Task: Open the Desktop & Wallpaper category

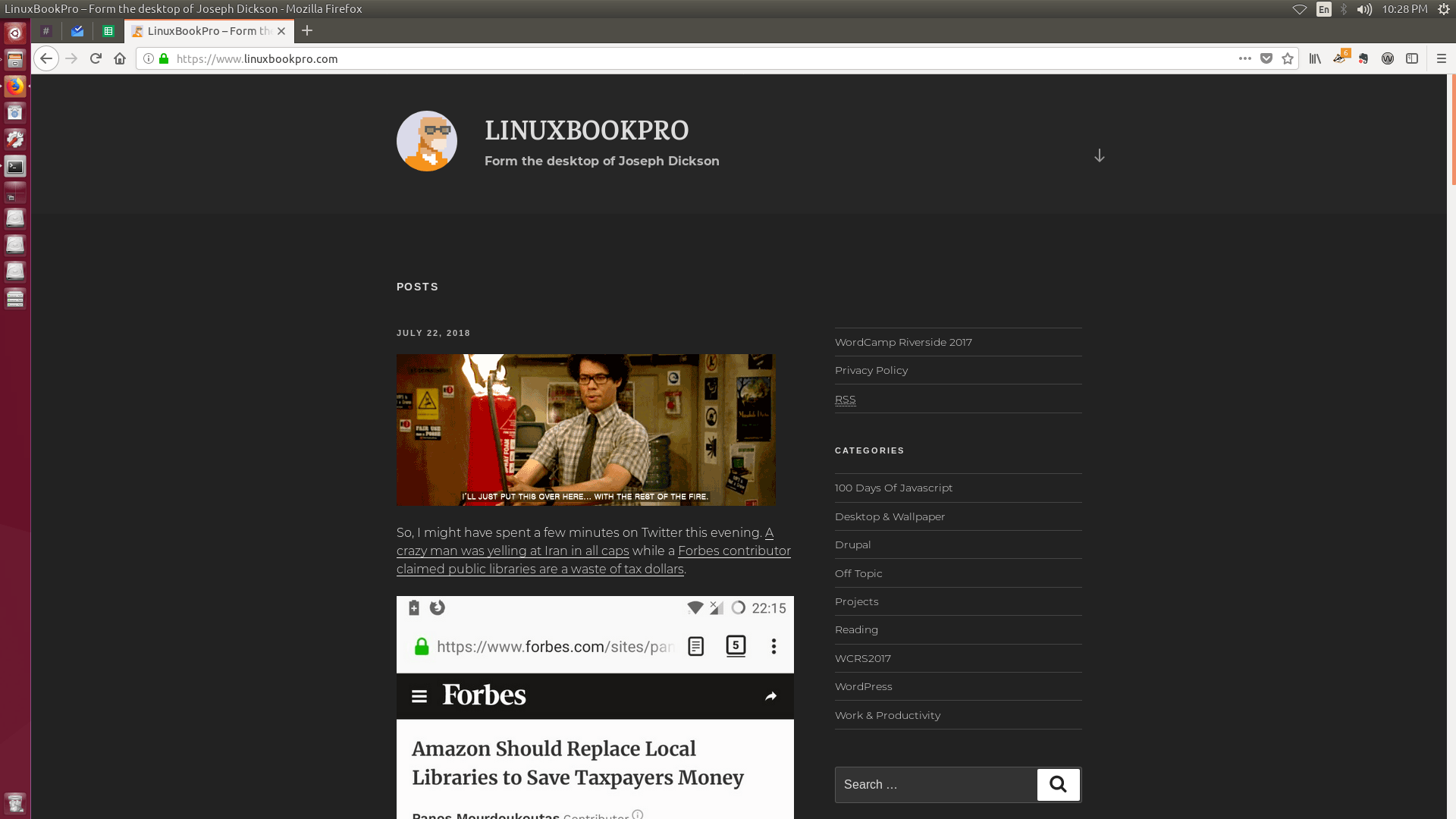Action: (890, 516)
